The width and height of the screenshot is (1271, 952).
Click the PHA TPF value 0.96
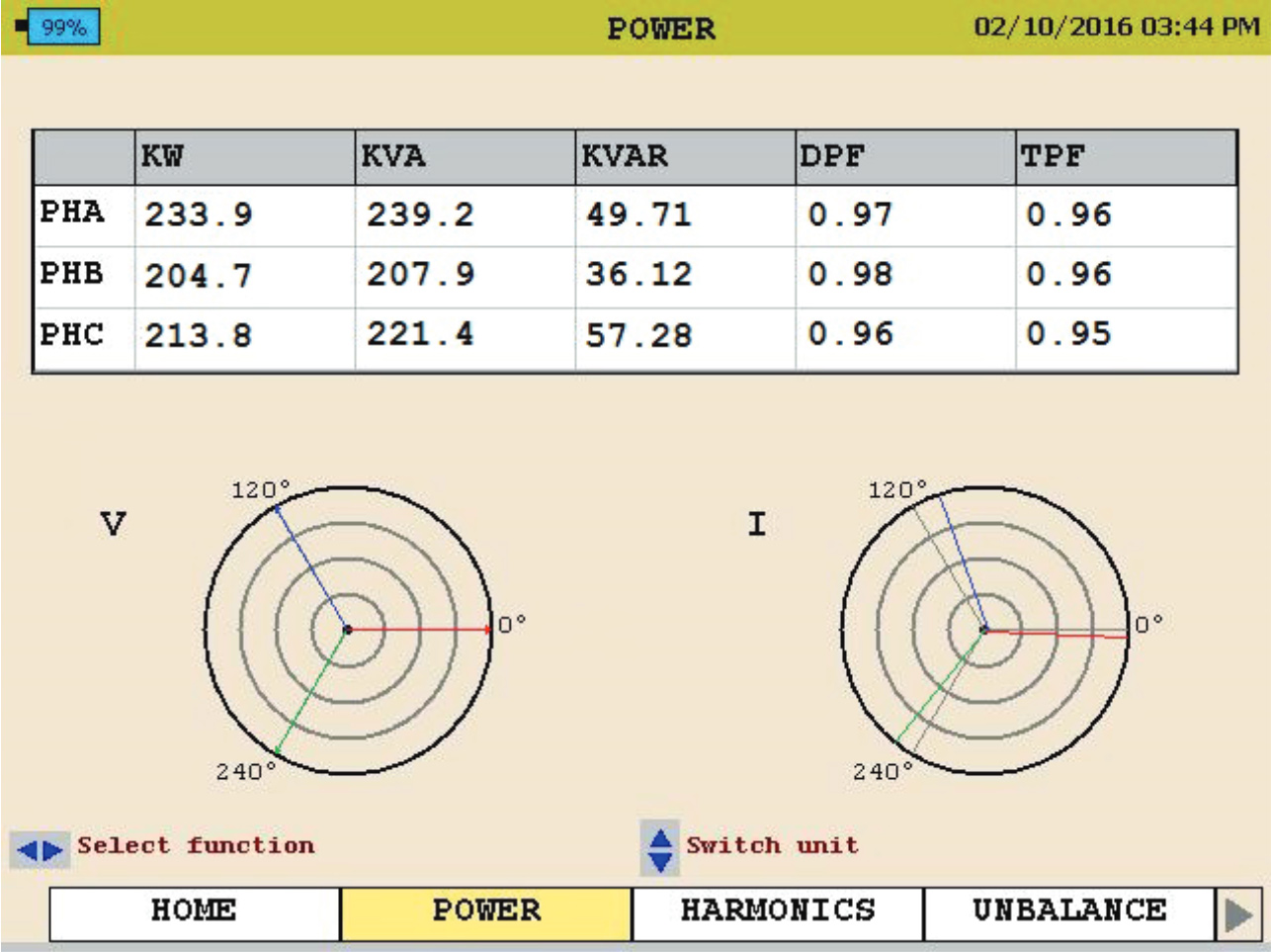pyautogui.click(x=1069, y=215)
